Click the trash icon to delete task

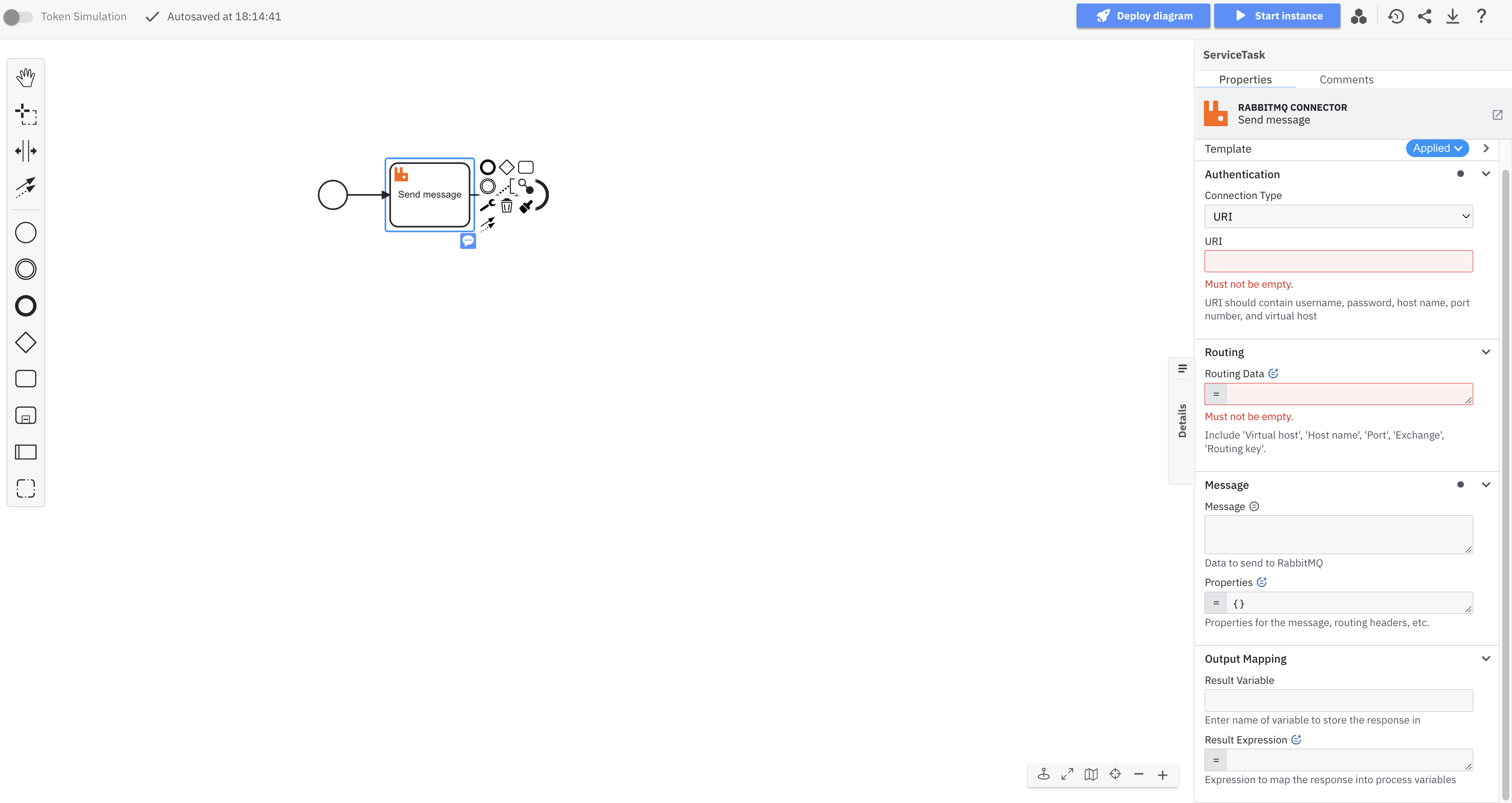506,206
